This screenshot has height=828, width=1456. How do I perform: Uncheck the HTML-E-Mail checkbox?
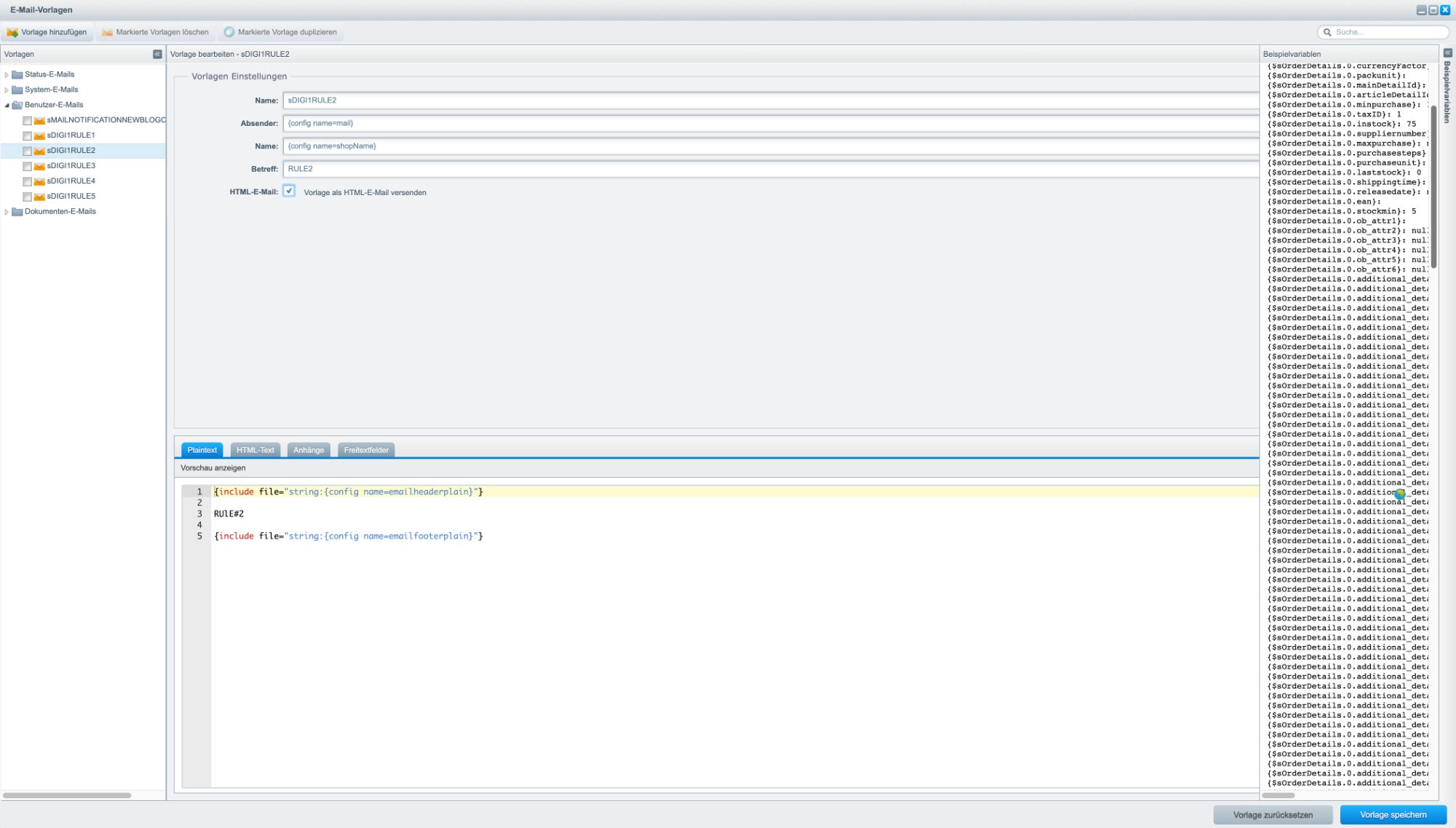tap(289, 191)
